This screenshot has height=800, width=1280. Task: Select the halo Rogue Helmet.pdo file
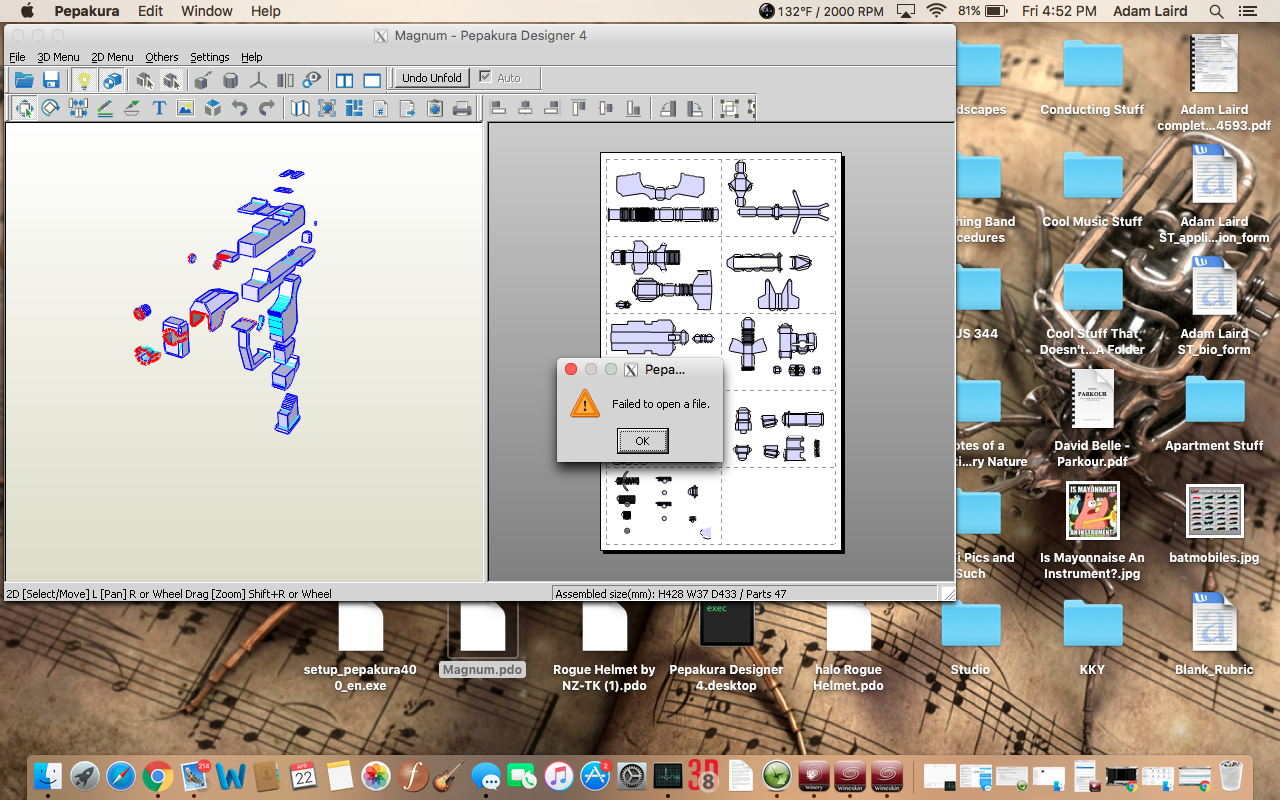pyautogui.click(x=848, y=645)
